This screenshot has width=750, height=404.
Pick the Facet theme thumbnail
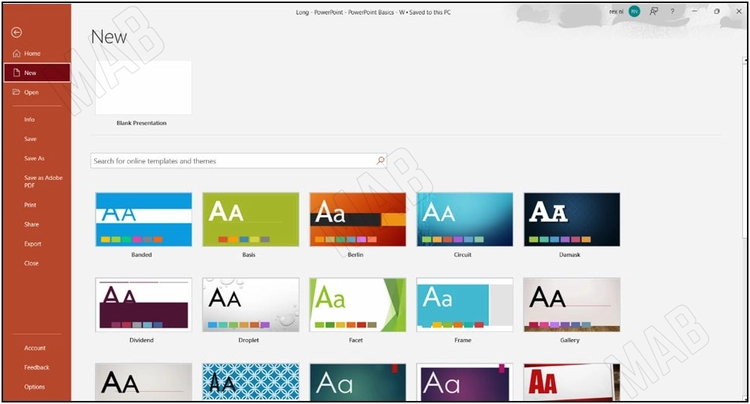357,305
